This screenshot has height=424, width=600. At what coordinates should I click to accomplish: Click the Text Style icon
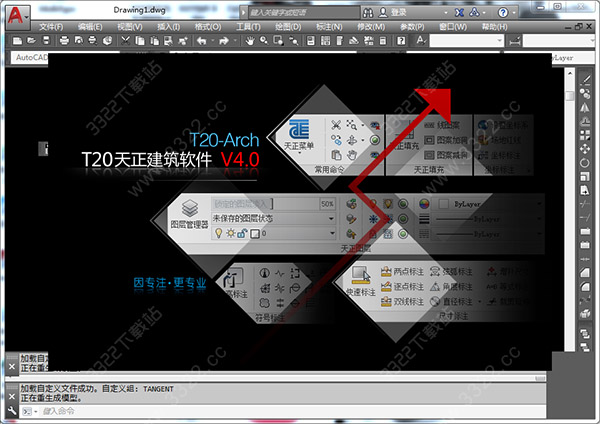421,41
